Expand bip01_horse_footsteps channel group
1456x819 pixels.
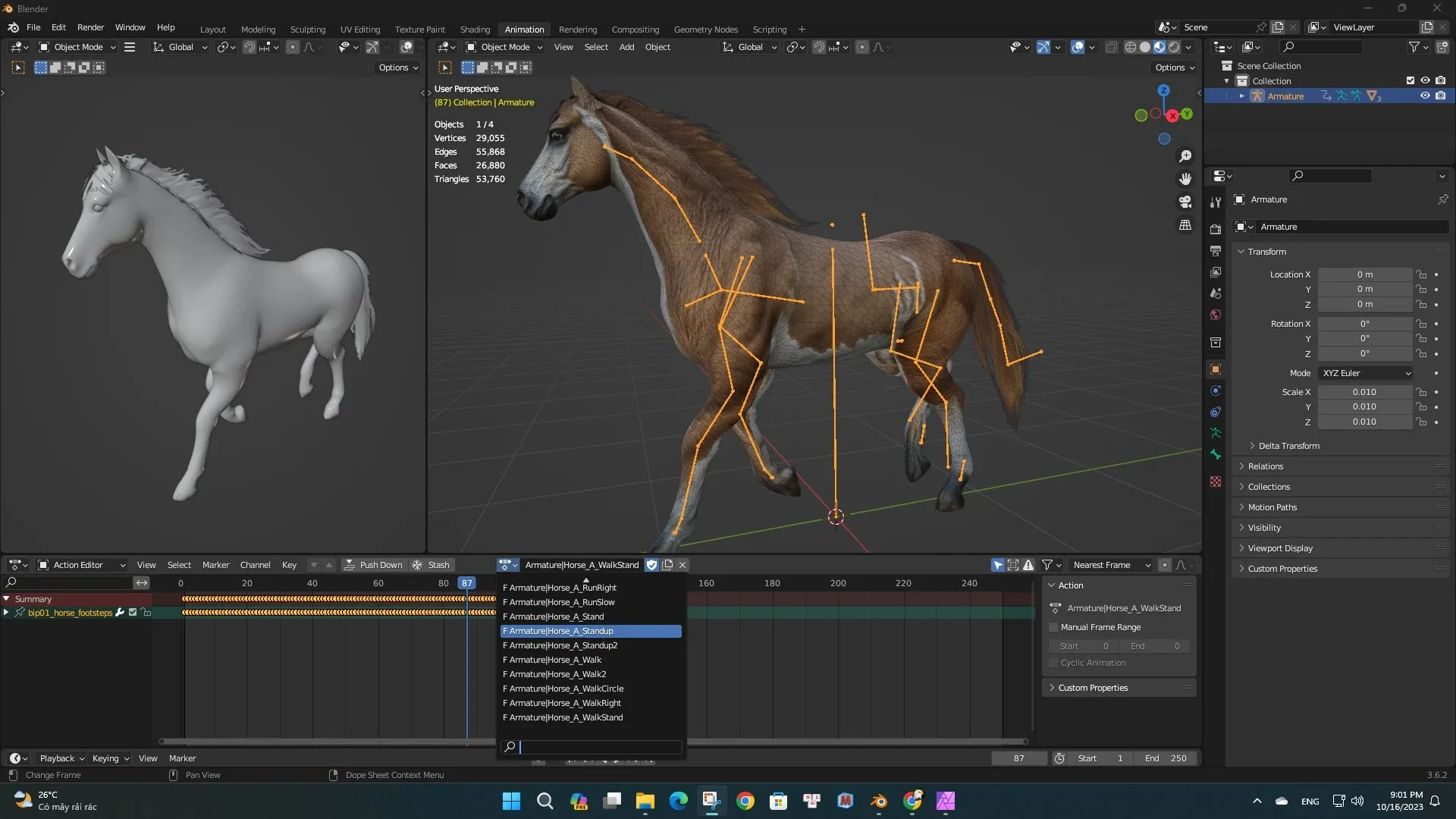click(7, 613)
